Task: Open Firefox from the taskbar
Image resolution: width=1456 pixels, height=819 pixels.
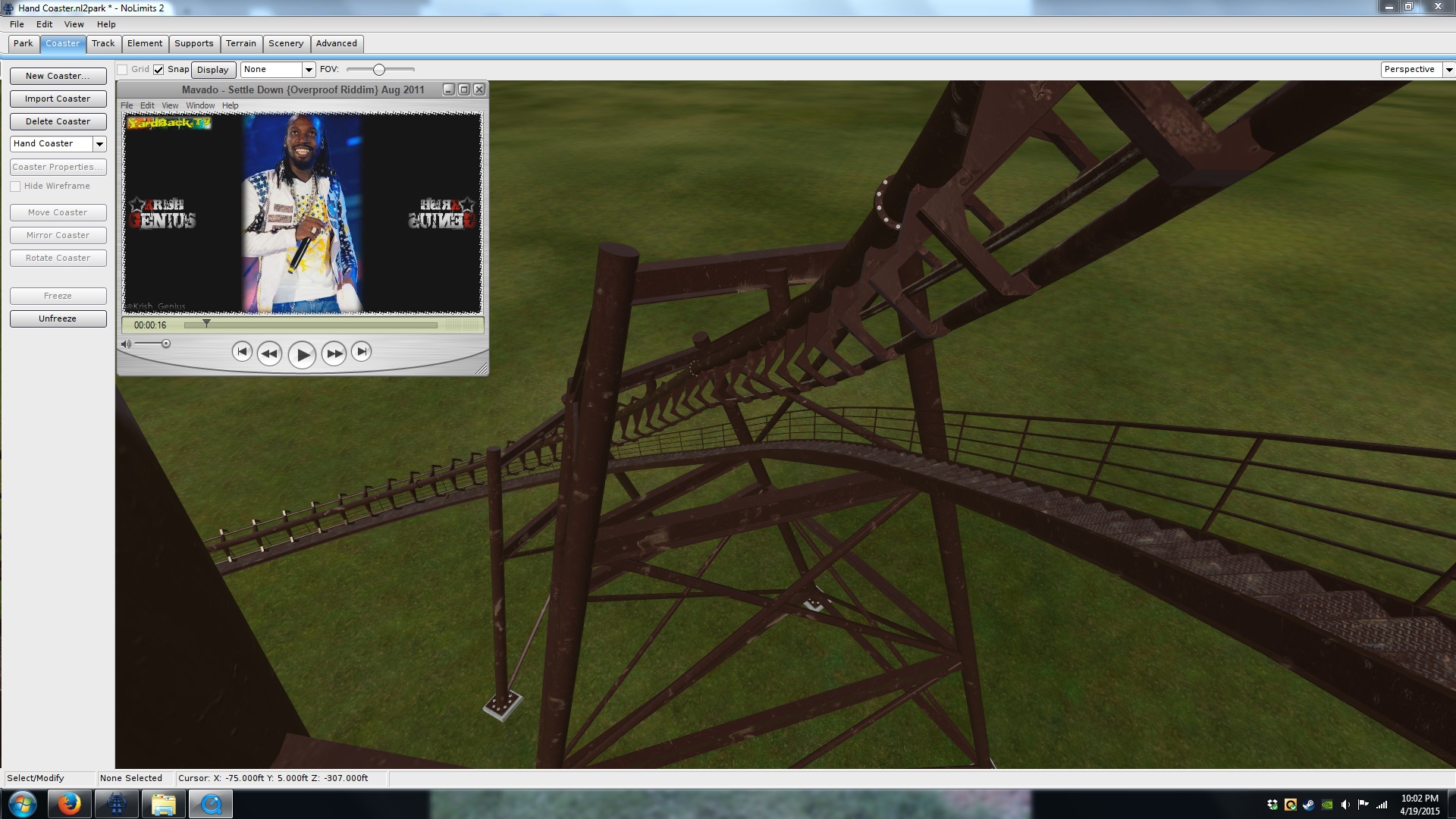Action: 69,804
